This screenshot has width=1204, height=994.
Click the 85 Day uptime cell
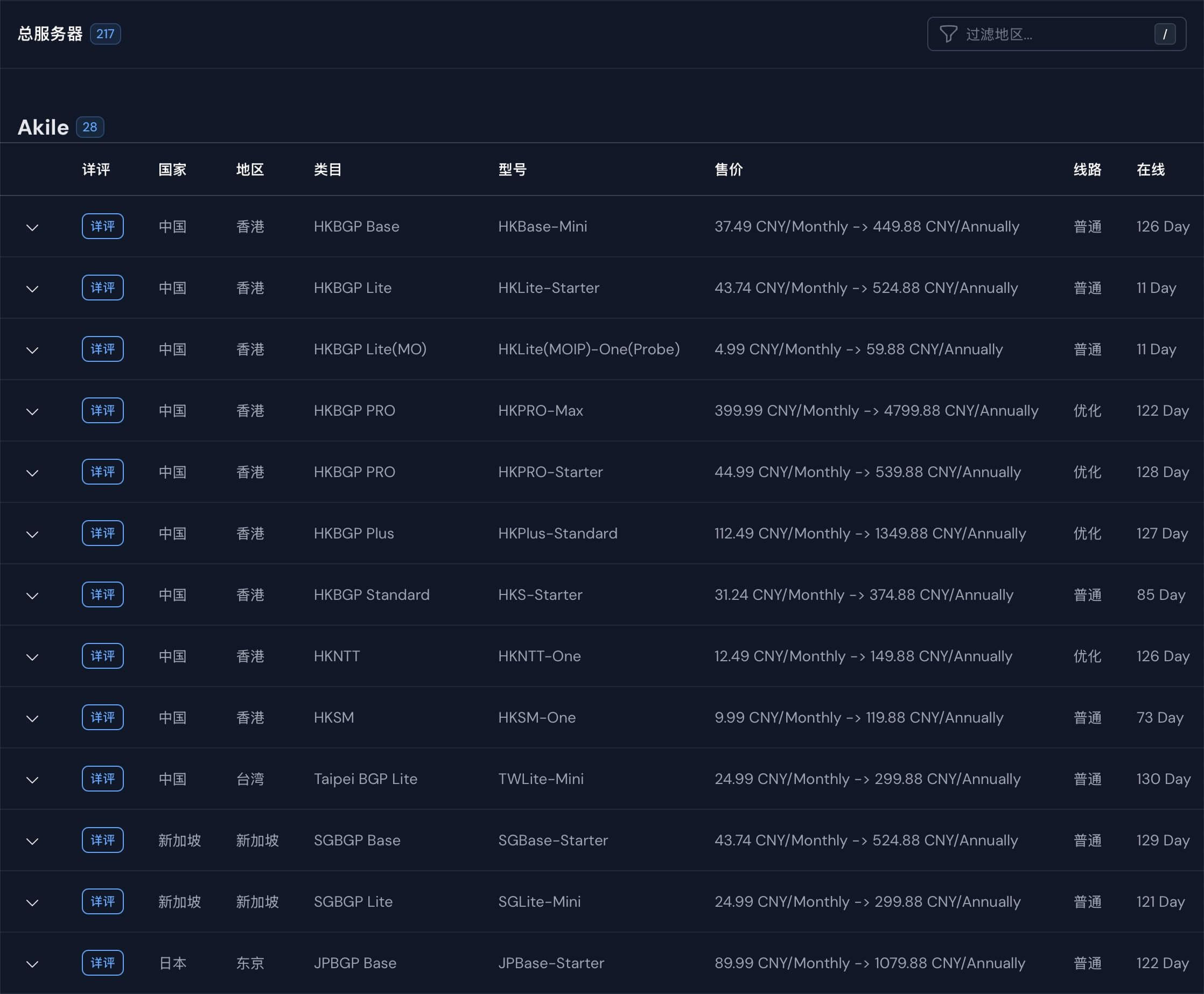(x=1161, y=594)
